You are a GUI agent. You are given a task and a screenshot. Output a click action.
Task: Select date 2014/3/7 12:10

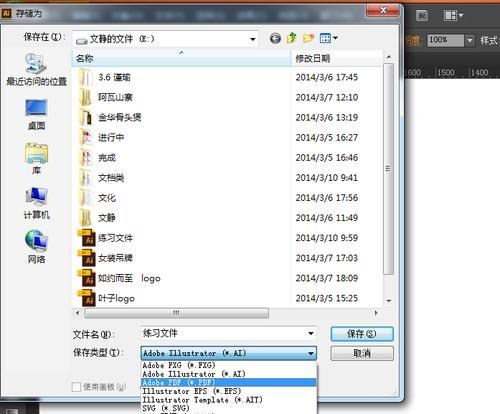coord(326,97)
